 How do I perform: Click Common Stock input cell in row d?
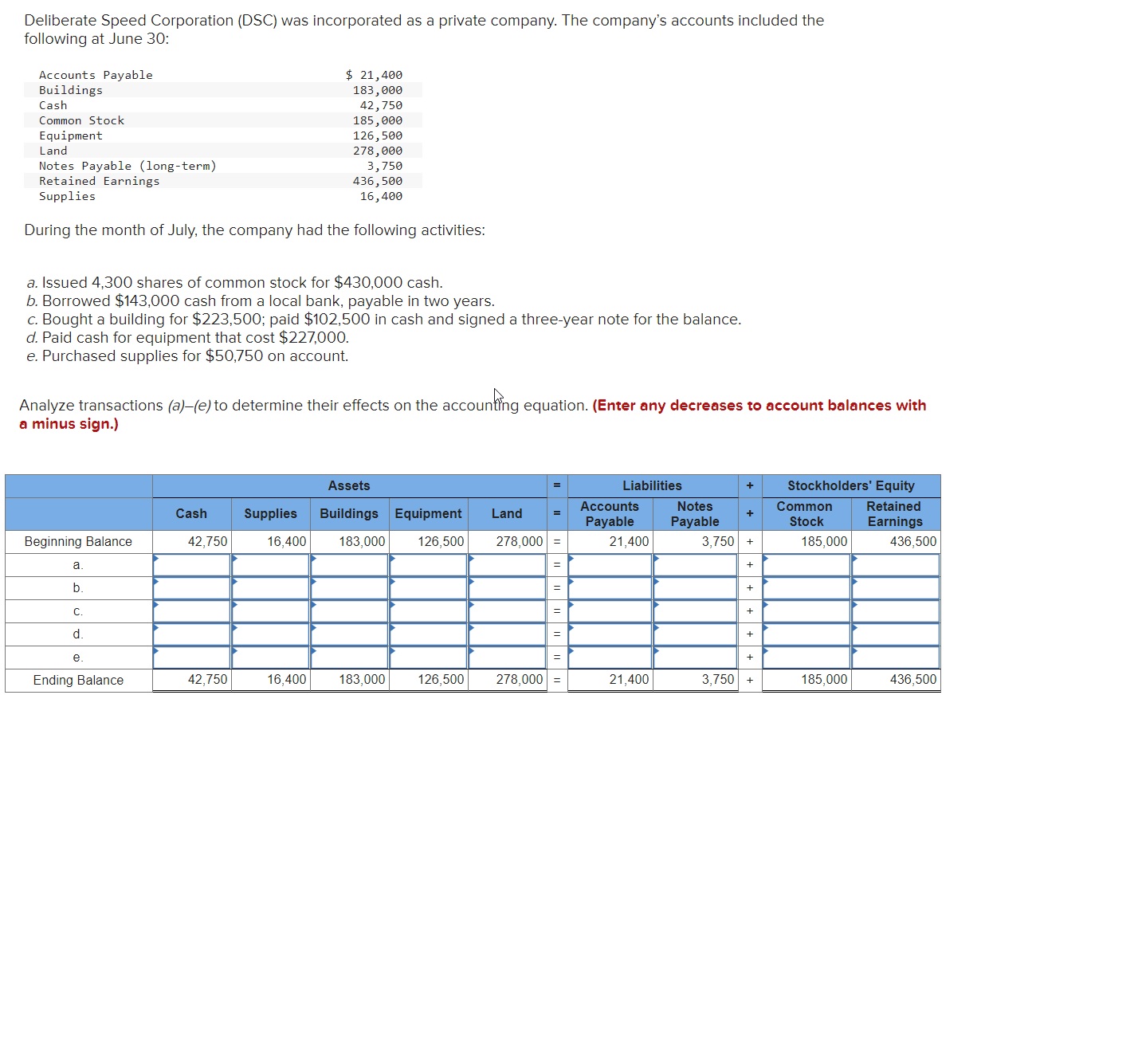806,634
